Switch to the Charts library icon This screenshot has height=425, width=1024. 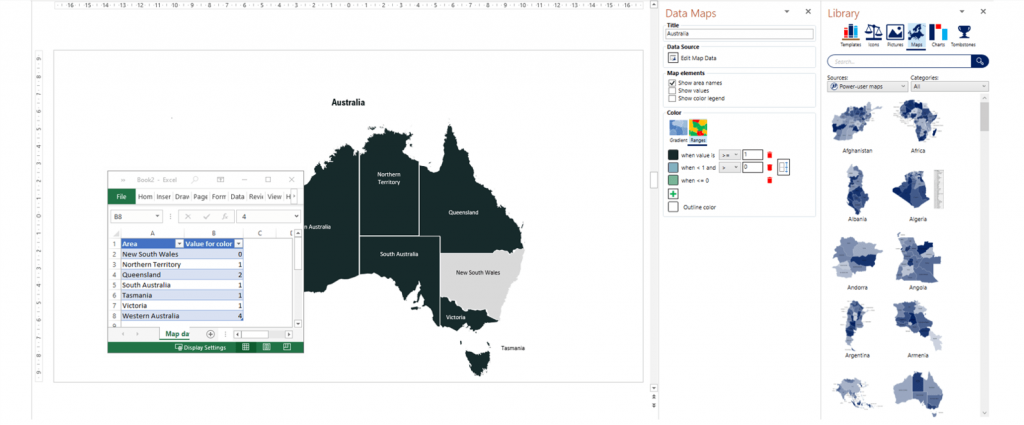pos(938,33)
